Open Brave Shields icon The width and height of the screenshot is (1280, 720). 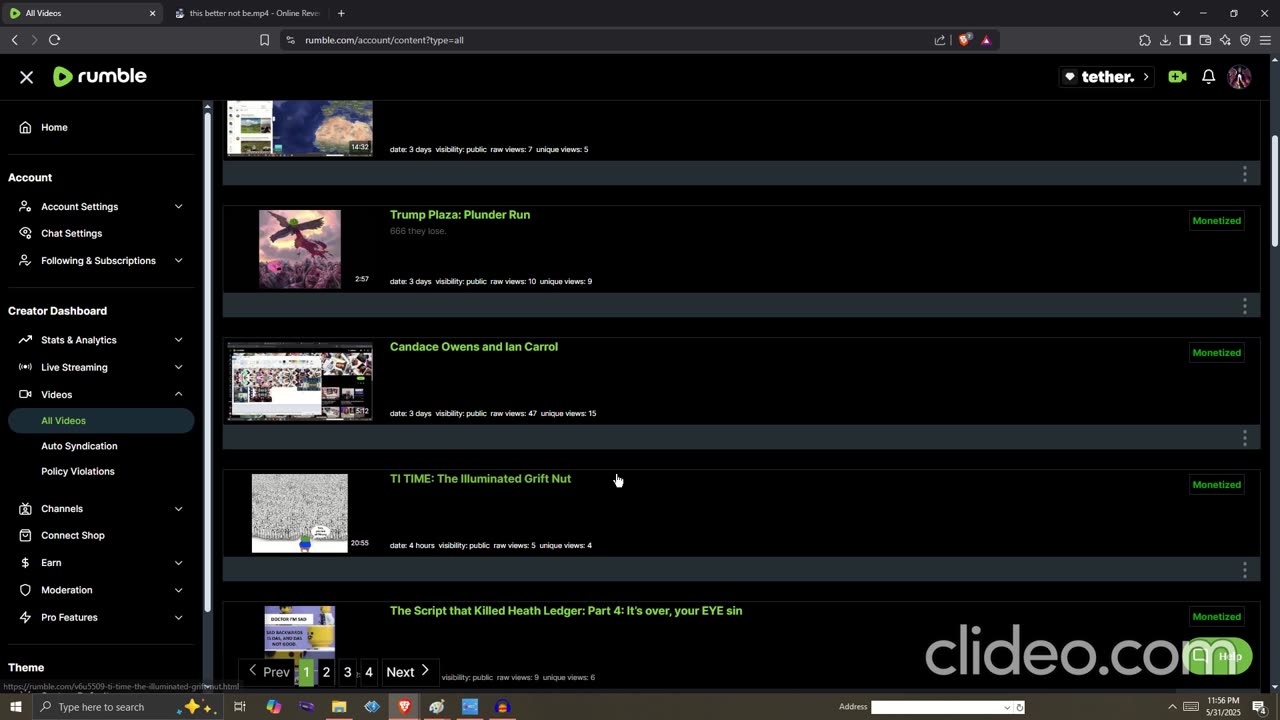click(x=964, y=40)
